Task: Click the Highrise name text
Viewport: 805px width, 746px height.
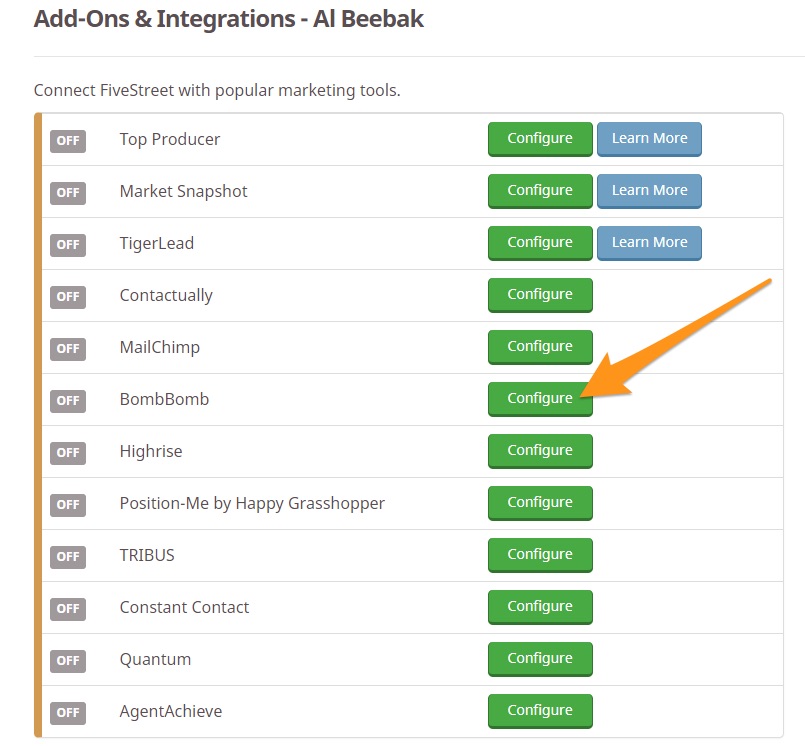Action: click(151, 451)
